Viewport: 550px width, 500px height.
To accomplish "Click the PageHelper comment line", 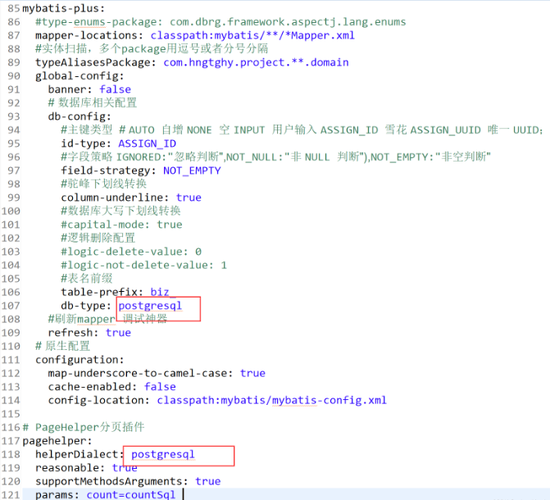I will [x=83, y=427].
